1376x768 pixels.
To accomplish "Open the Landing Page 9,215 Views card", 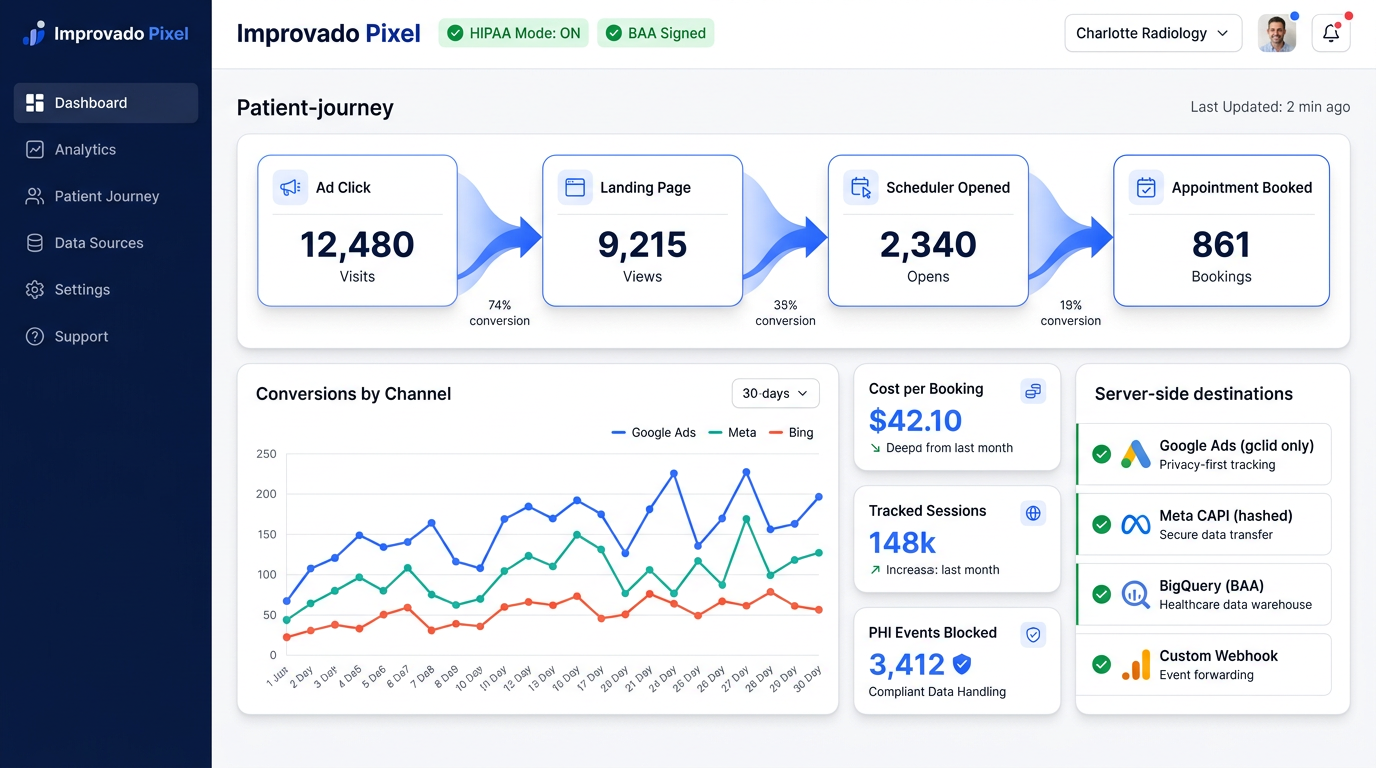I will (642, 230).
